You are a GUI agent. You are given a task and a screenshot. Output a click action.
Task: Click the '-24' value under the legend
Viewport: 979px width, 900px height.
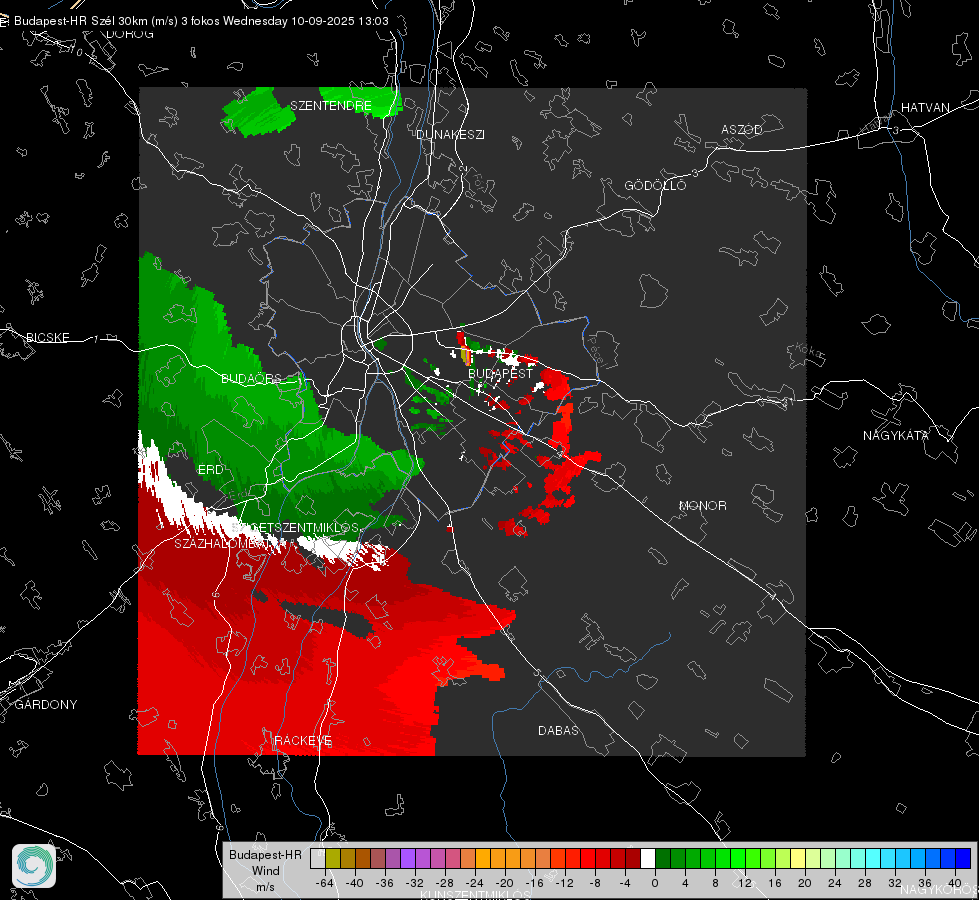(475, 883)
